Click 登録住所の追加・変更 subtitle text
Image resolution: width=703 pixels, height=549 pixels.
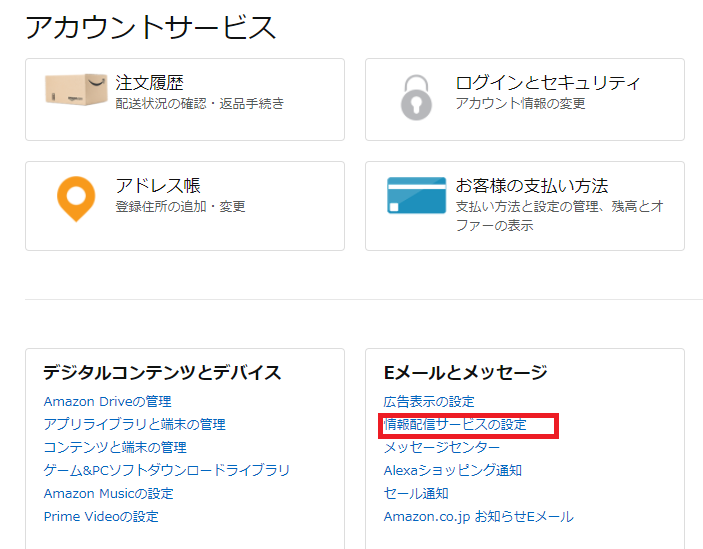(180, 207)
